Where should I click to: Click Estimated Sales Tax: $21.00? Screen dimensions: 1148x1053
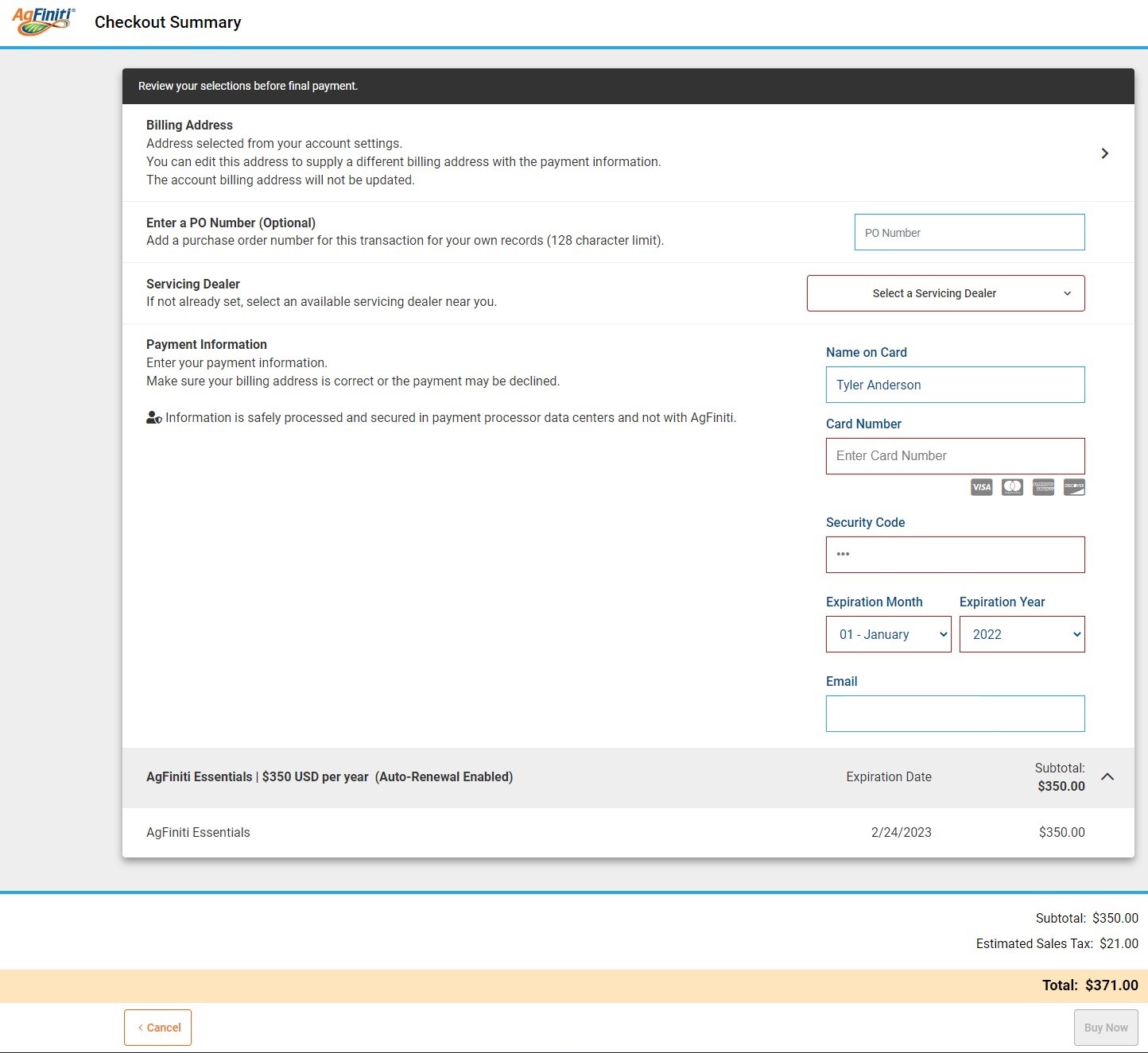(x=1057, y=943)
